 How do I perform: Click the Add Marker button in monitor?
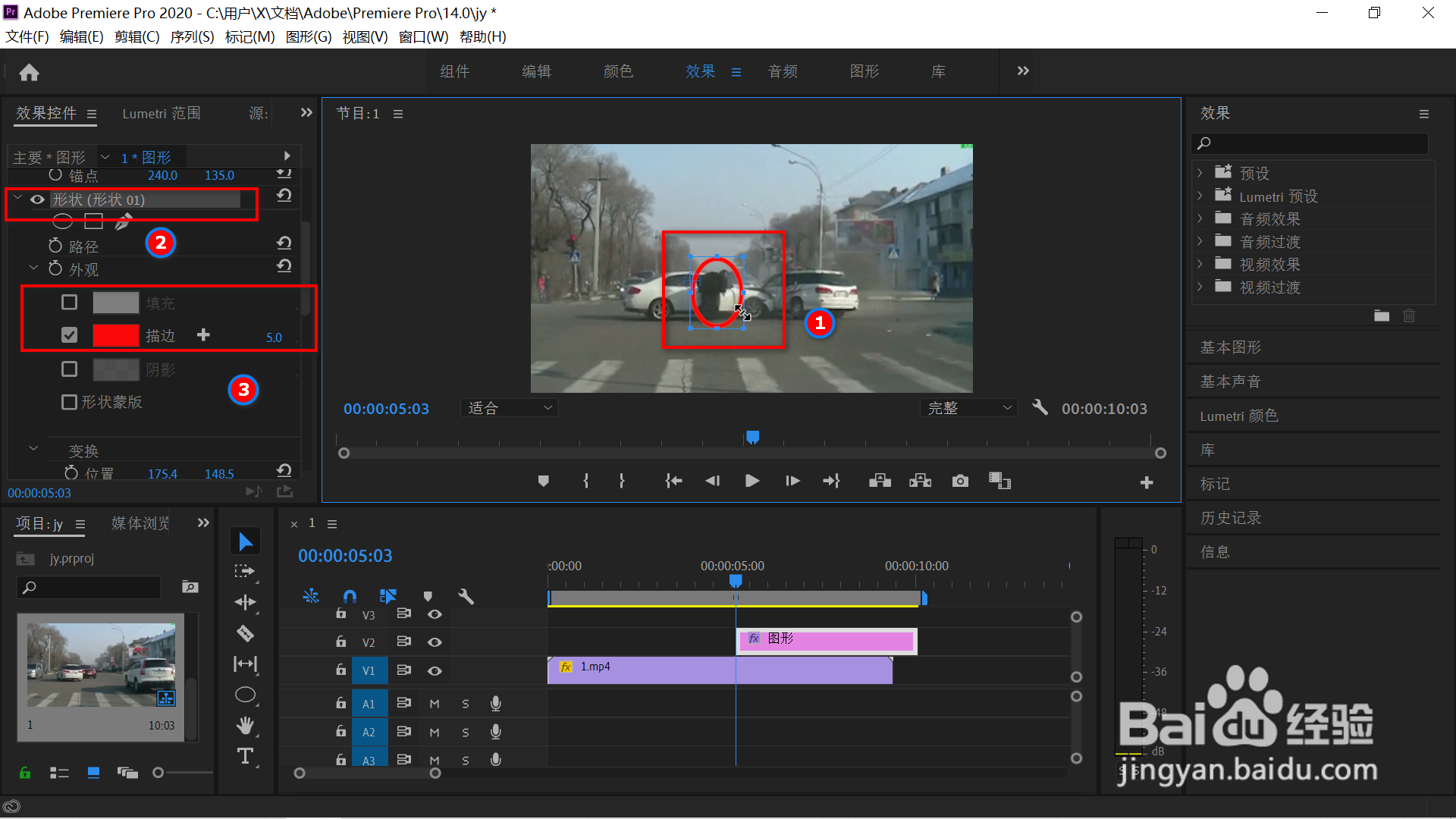(543, 481)
